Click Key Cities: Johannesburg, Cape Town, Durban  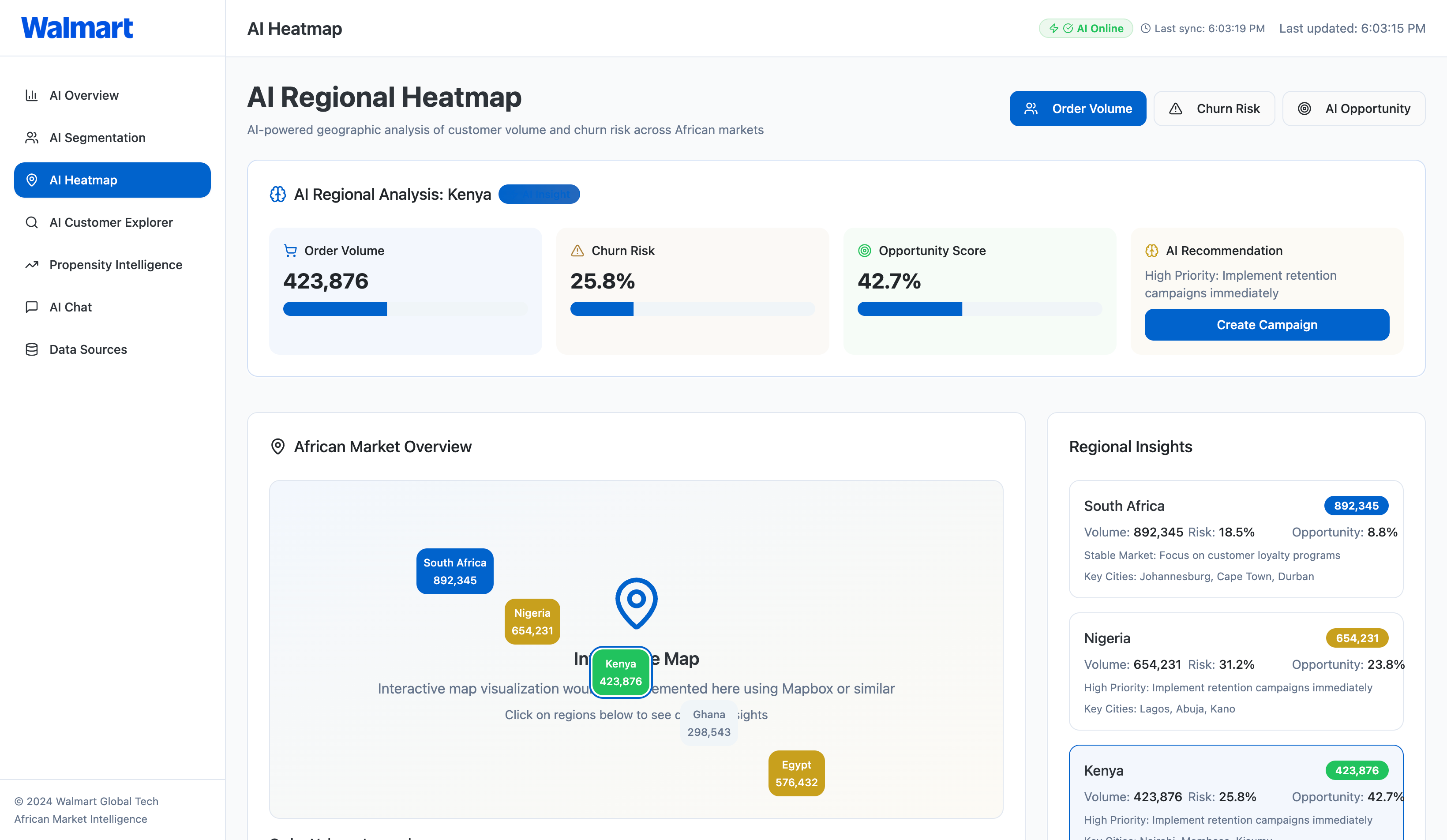point(1199,577)
